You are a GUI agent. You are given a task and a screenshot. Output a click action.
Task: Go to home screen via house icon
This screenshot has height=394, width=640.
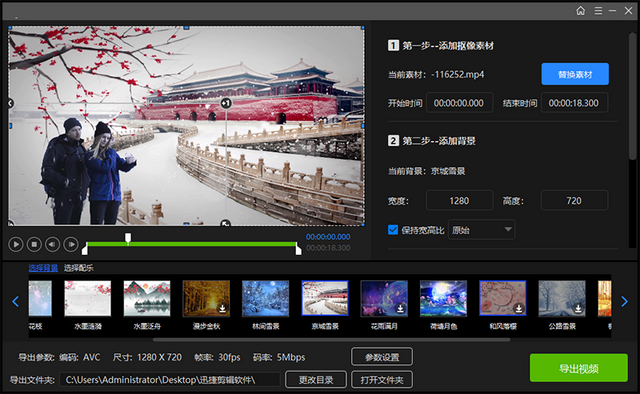pyautogui.click(x=580, y=11)
